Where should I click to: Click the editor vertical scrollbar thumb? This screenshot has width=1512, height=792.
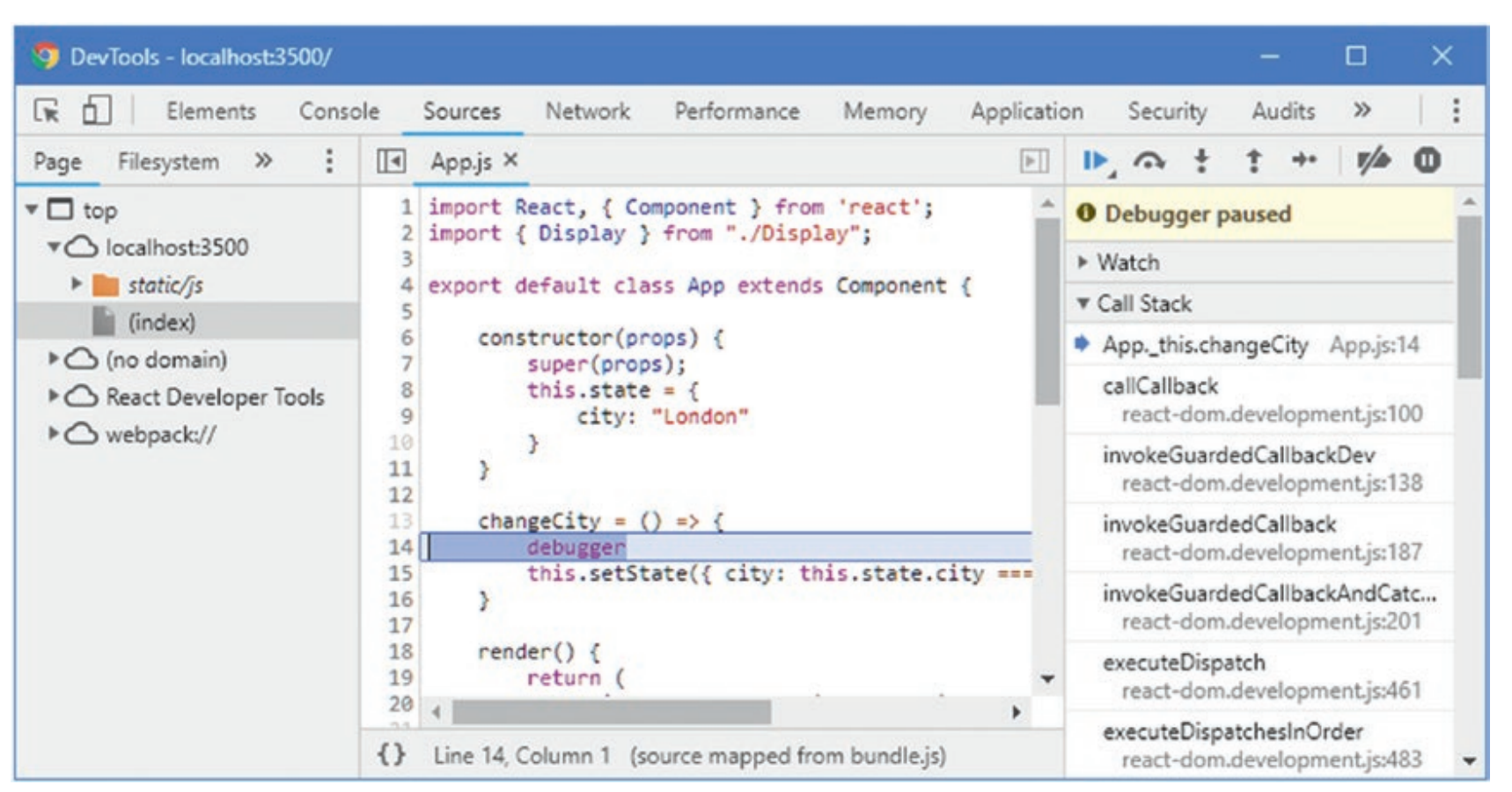tap(1047, 312)
